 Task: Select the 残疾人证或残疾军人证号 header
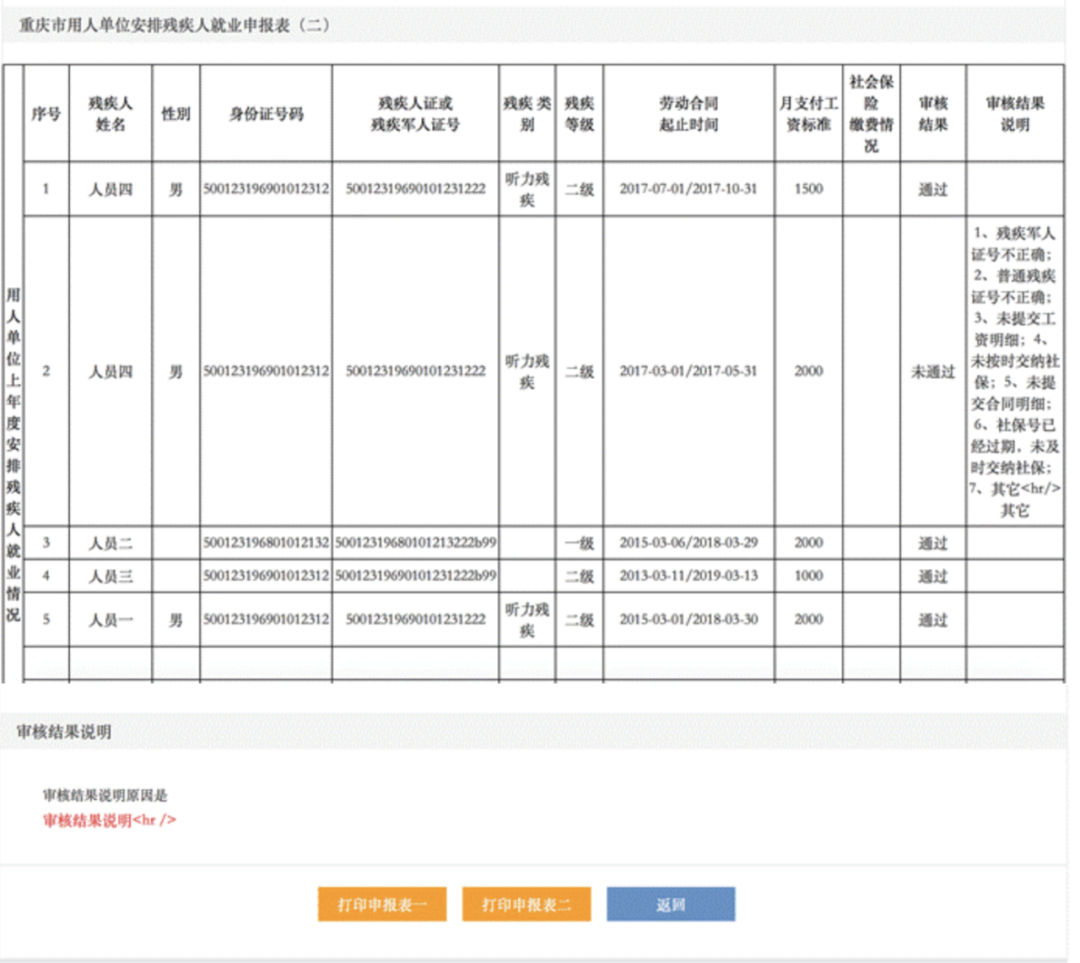415,114
